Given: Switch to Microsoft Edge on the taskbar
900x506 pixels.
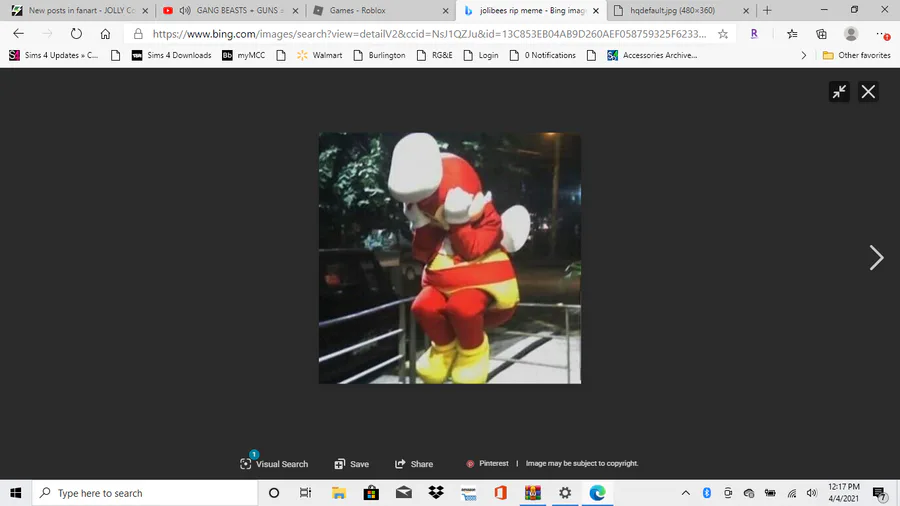Looking at the screenshot, I should pos(598,493).
